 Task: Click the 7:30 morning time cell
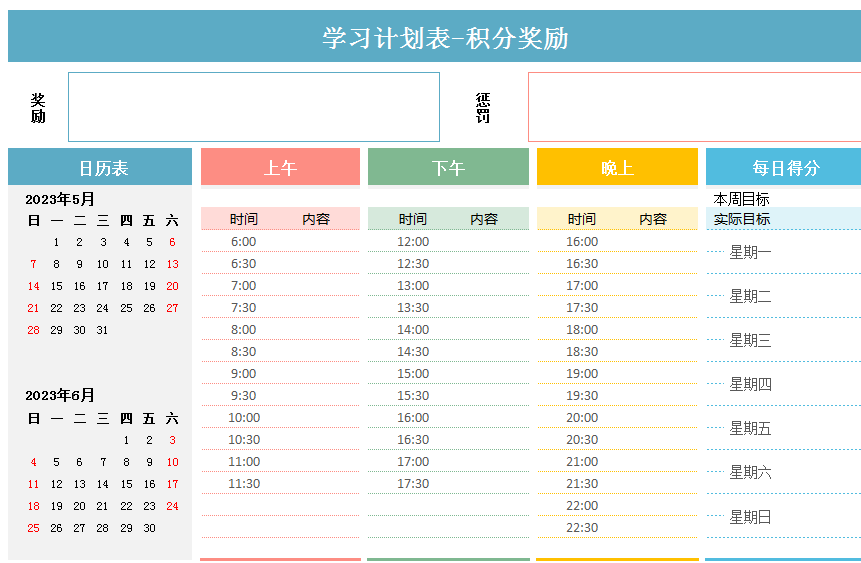[243, 308]
